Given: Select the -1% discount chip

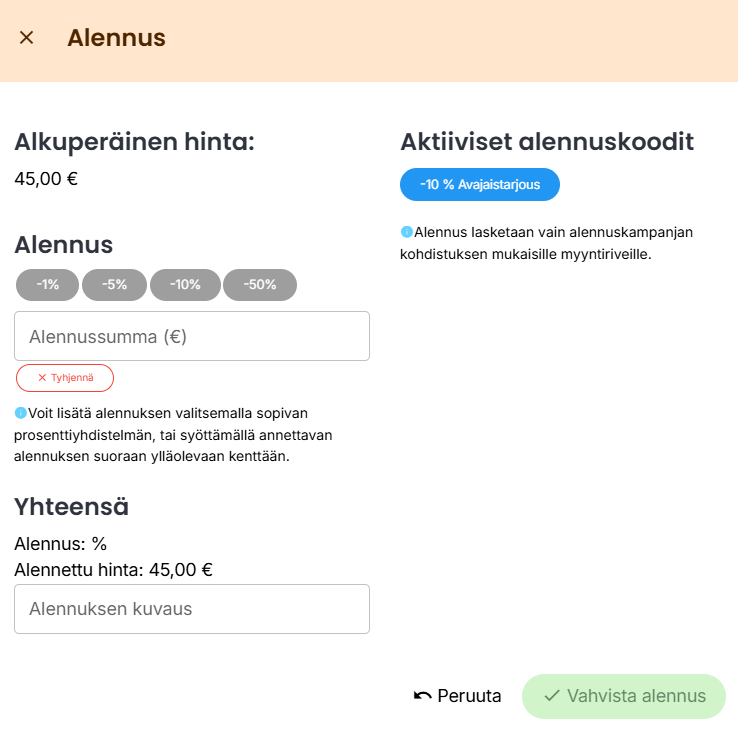Looking at the screenshot, I should point(48,285).
